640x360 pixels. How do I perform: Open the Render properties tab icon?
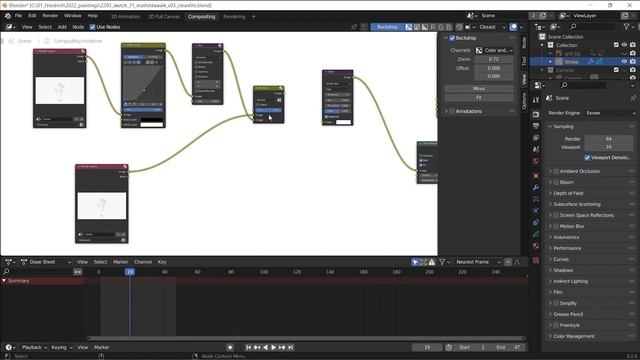[536, 114]
